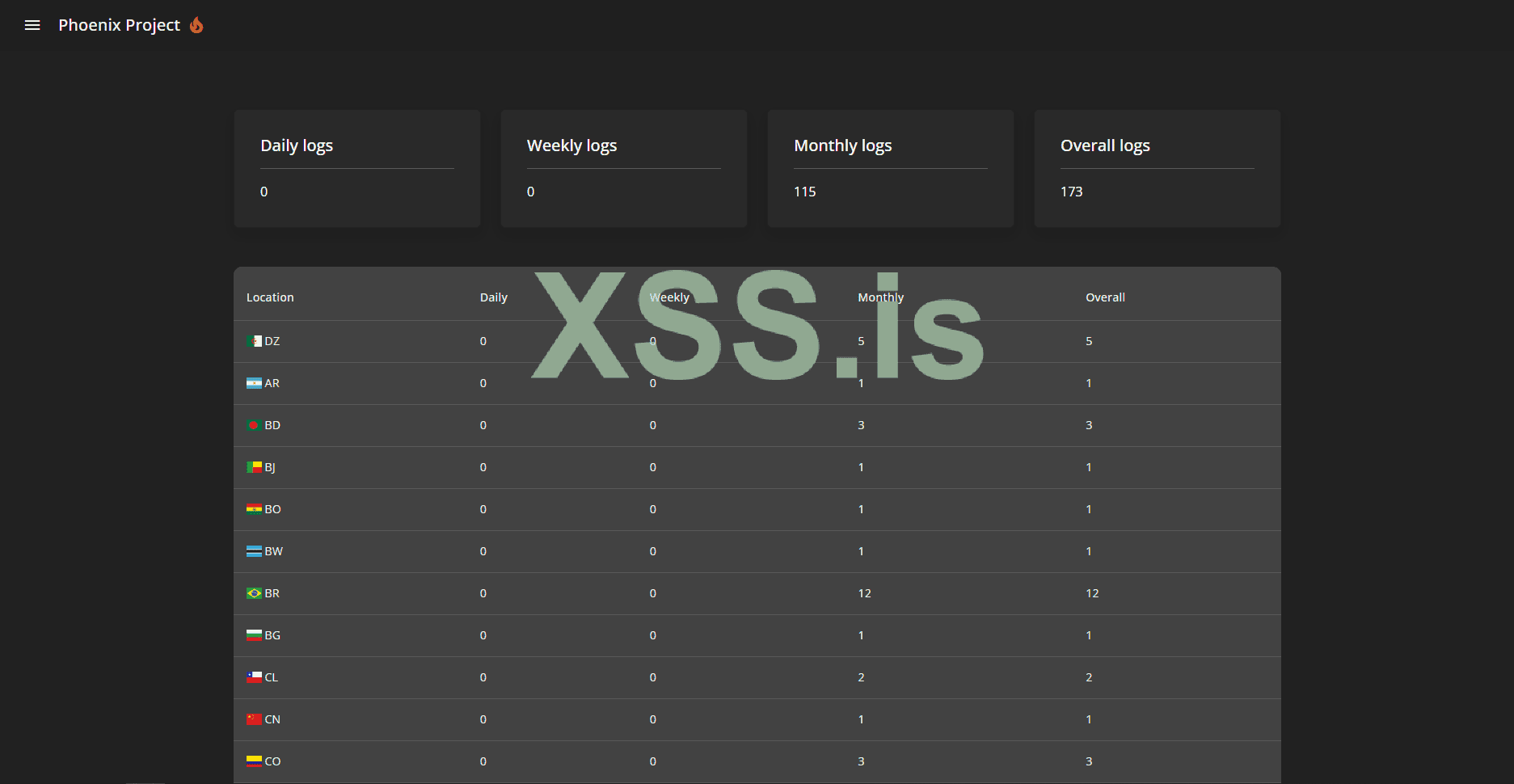The width and height of the screenshot is (1514, 784).
Task: Select the BJ location code
Action: (x=270, y=467)
